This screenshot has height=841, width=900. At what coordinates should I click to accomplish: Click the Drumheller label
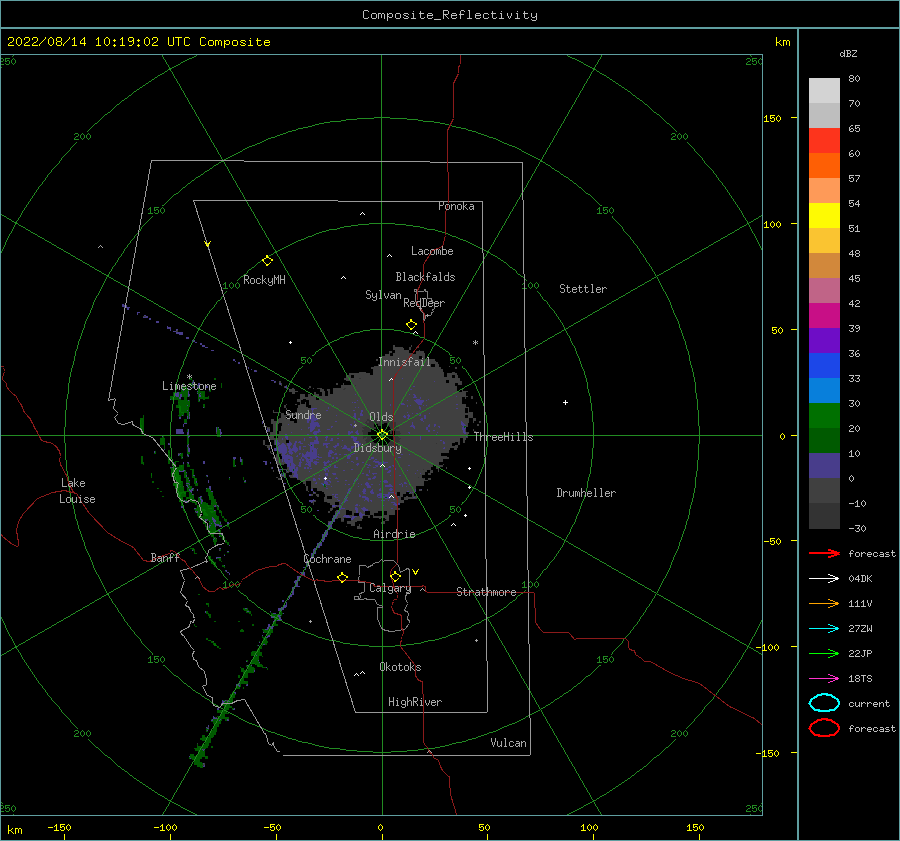pyautogui.click(x=586, y=493)
